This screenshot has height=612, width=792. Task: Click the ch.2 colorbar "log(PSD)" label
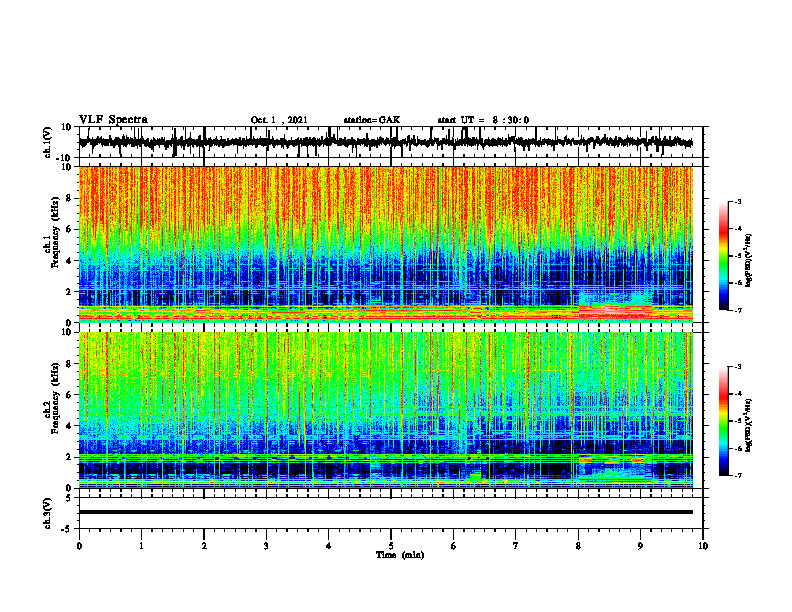pos(749,426)
